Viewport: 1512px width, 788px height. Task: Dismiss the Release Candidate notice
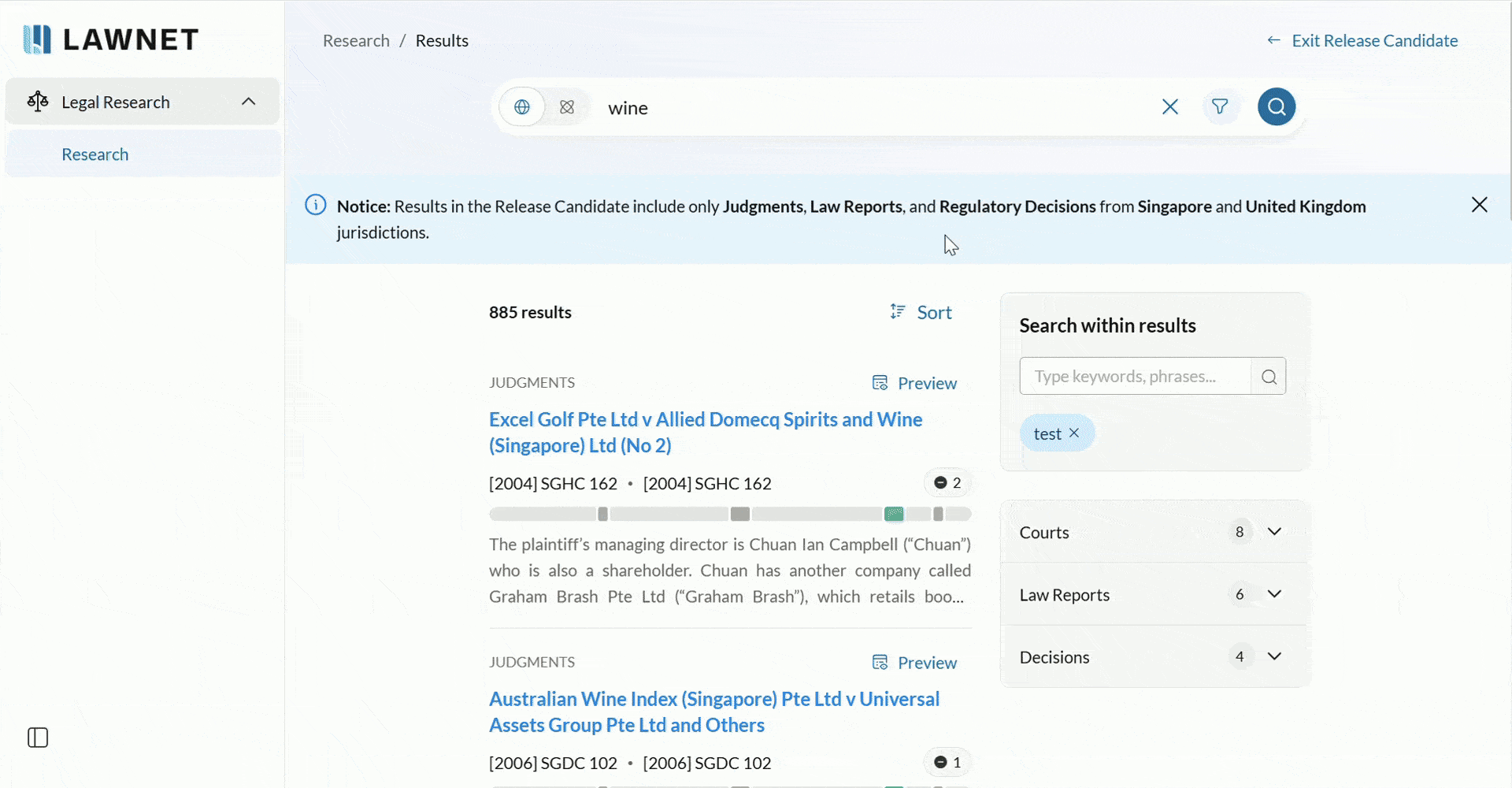(1480, 205)
